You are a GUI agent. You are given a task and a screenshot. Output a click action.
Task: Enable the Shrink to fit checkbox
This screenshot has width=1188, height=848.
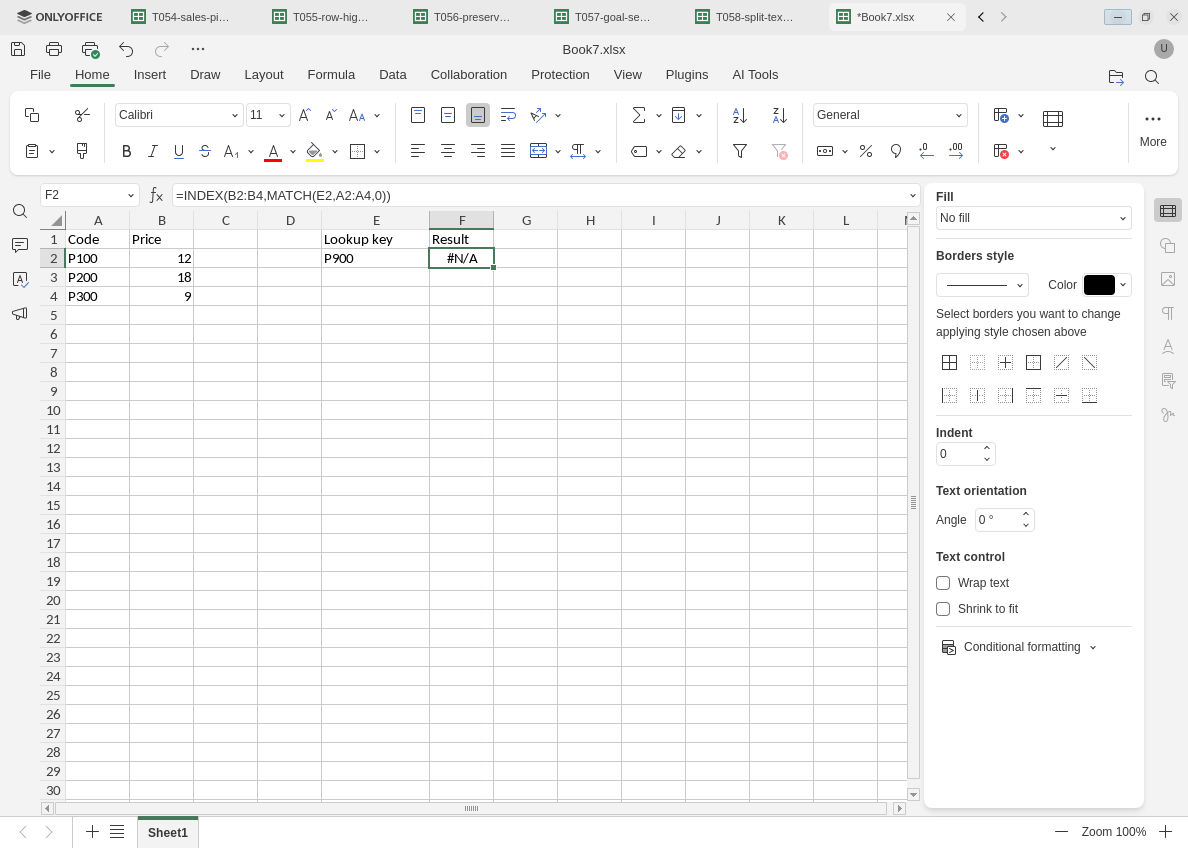coord(943,609)
